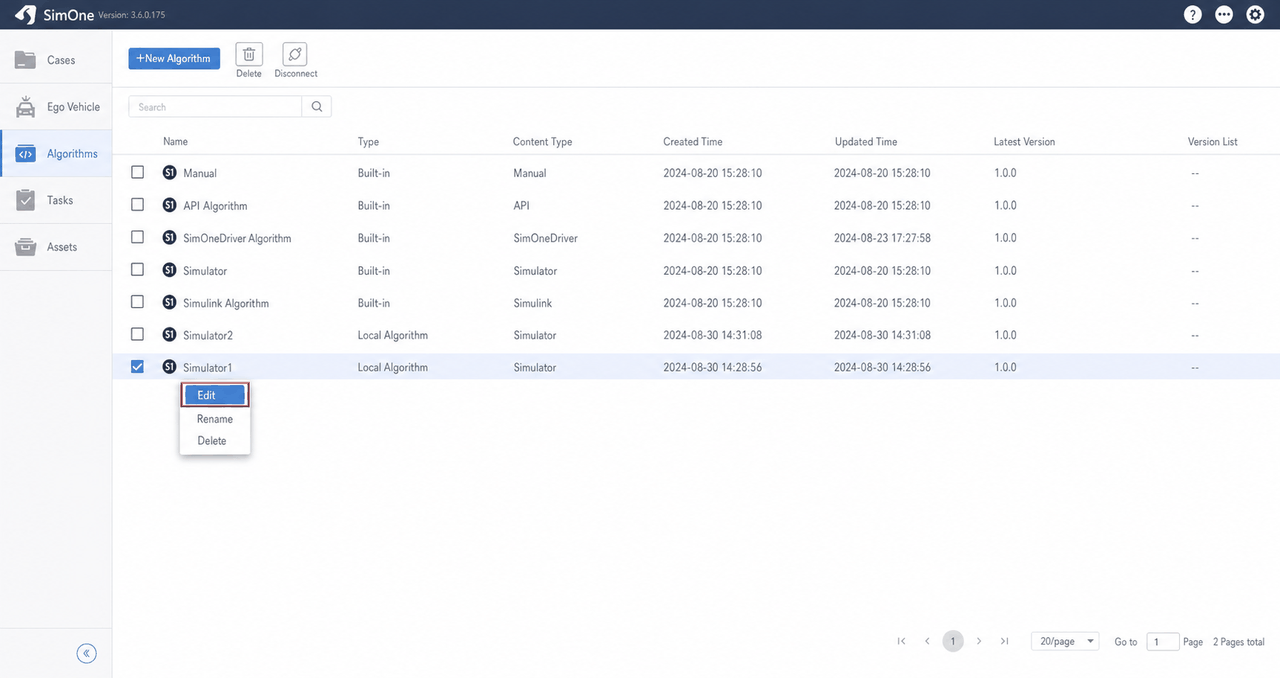The height and width of the screenshot is (678, 1280).
Task: Click the SimOneDriver content type cell
Action: 545,238
